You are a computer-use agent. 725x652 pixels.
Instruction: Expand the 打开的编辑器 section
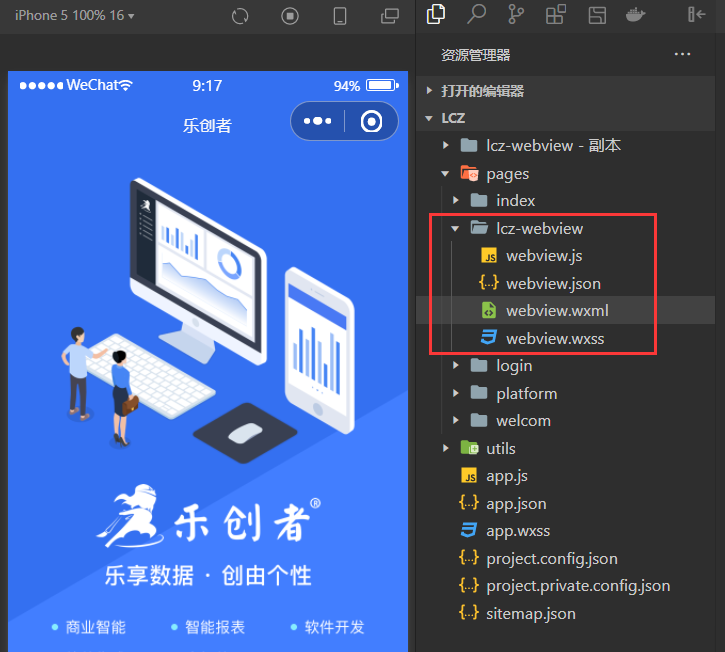[x=483, y=91]
